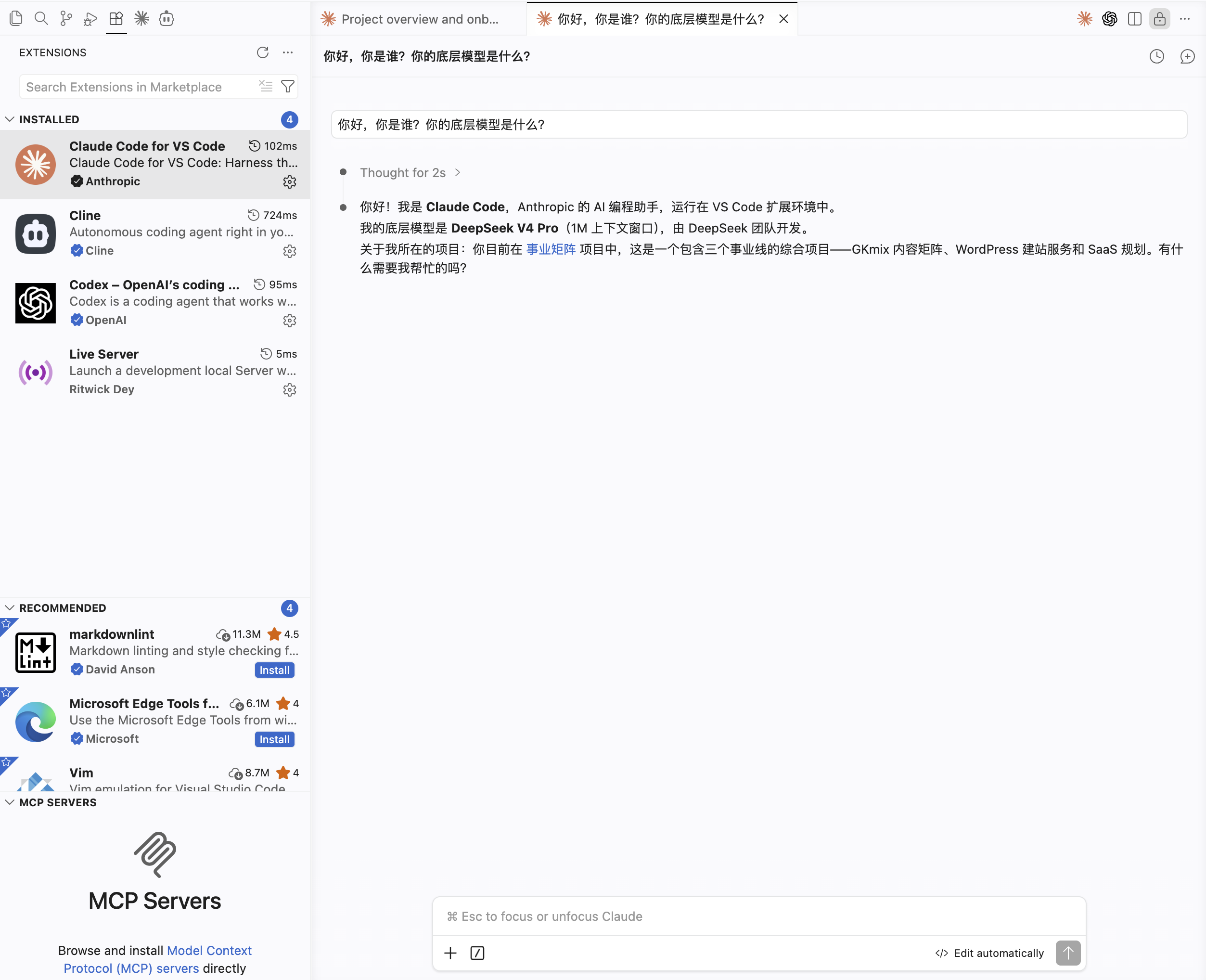Open the 事业矩阵 project link
This screenshot has height=980, width=1206.
coord(551,249)
